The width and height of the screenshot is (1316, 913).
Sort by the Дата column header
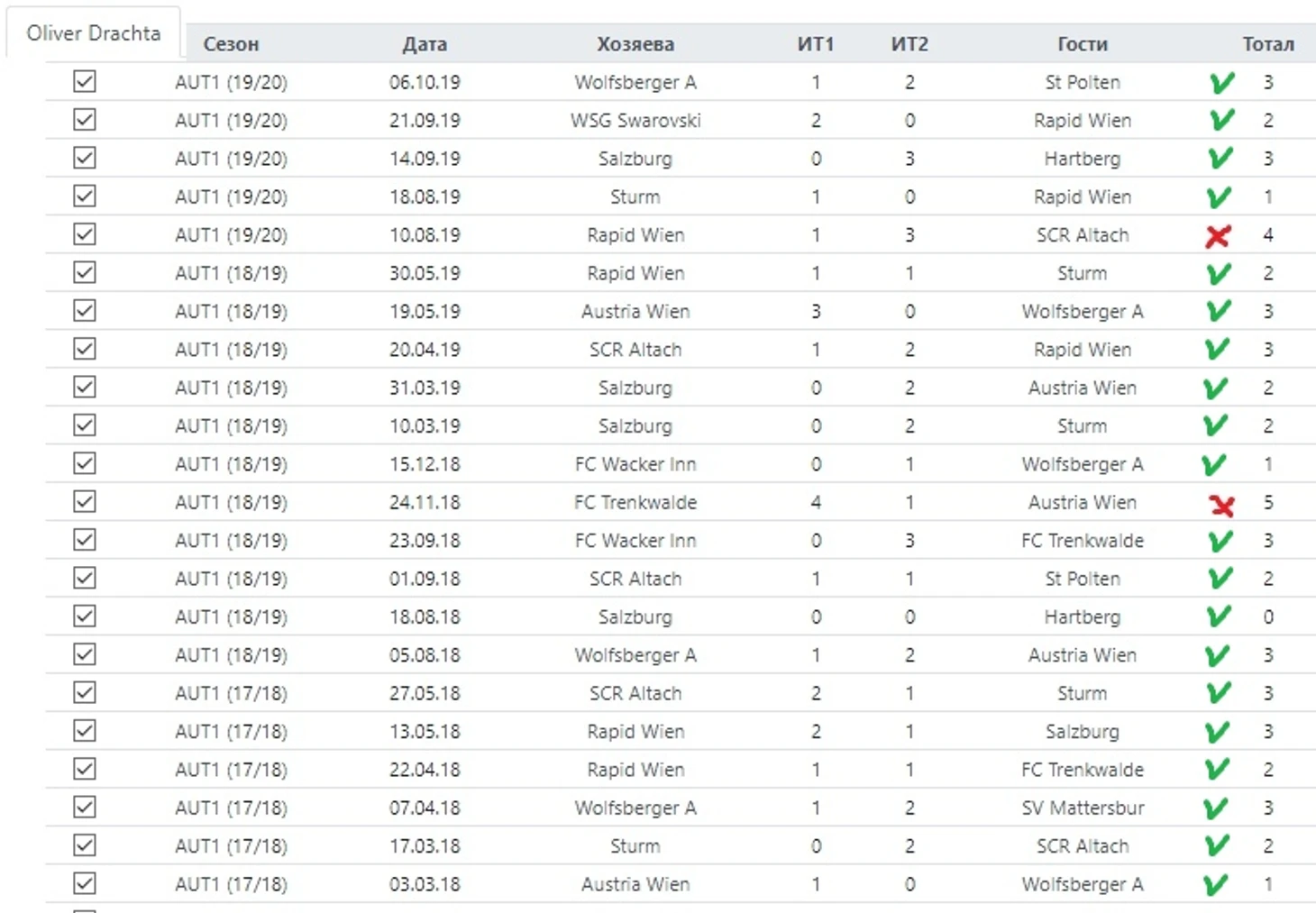[425, 44]
